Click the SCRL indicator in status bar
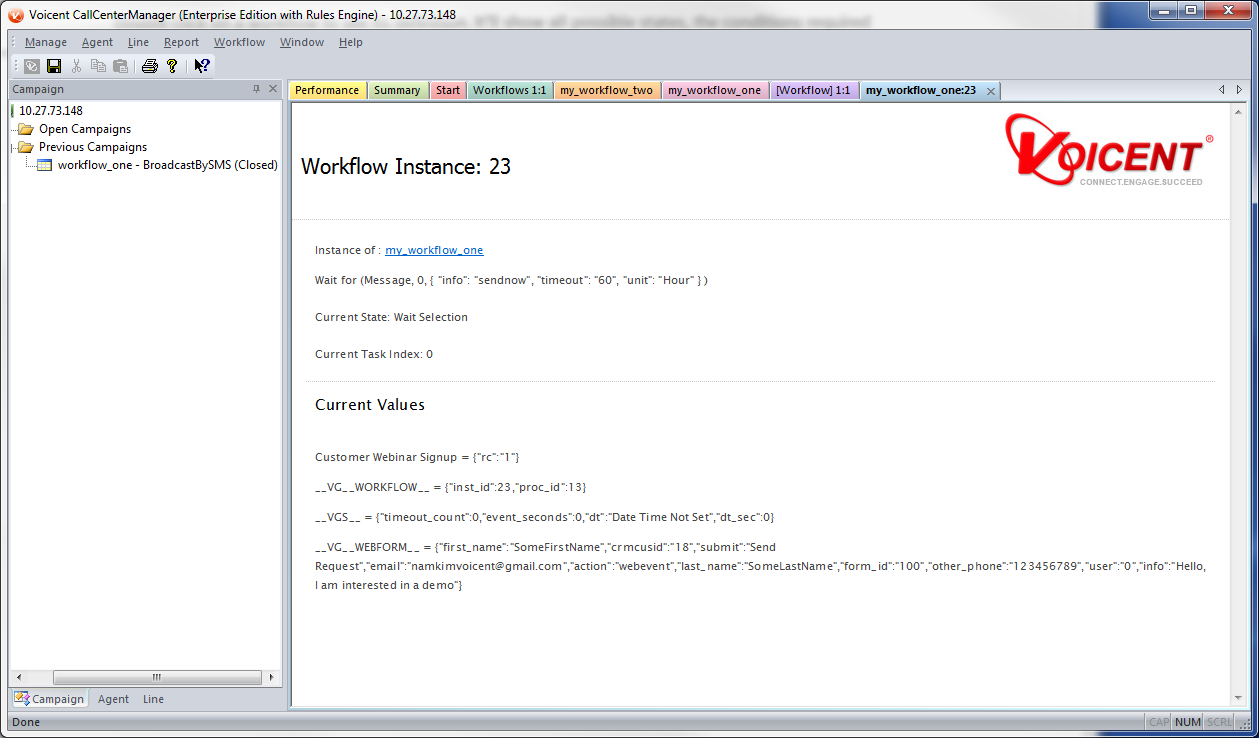Viewport: 1259px width, 738px height. point(1219,722)
